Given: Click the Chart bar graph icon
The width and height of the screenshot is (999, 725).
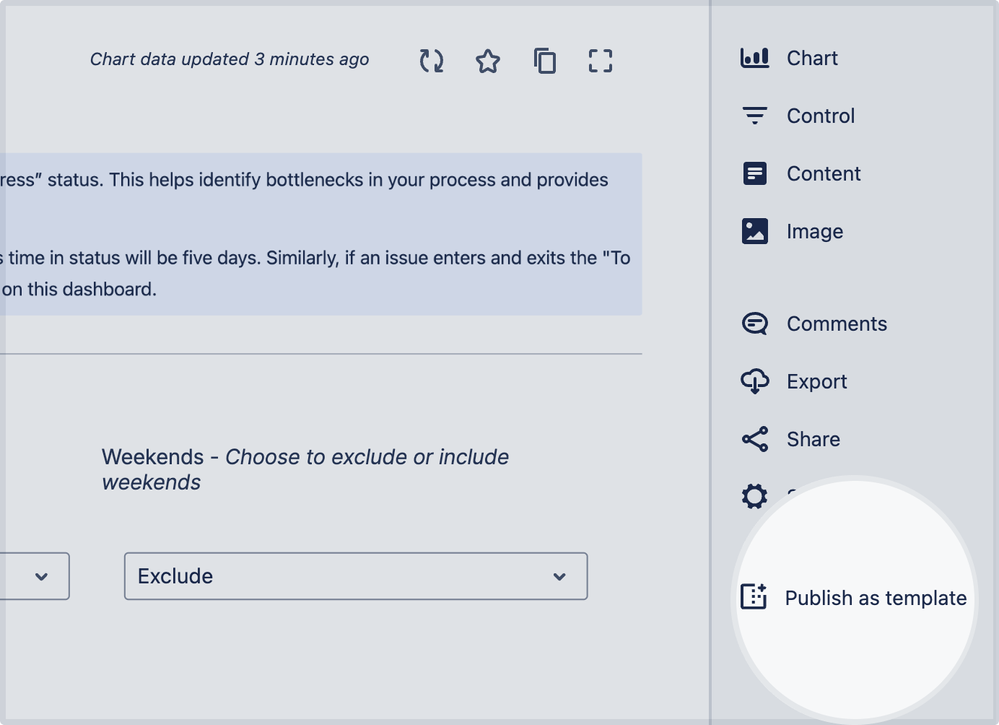Looking at the screenshot, I should click(755, 58).
